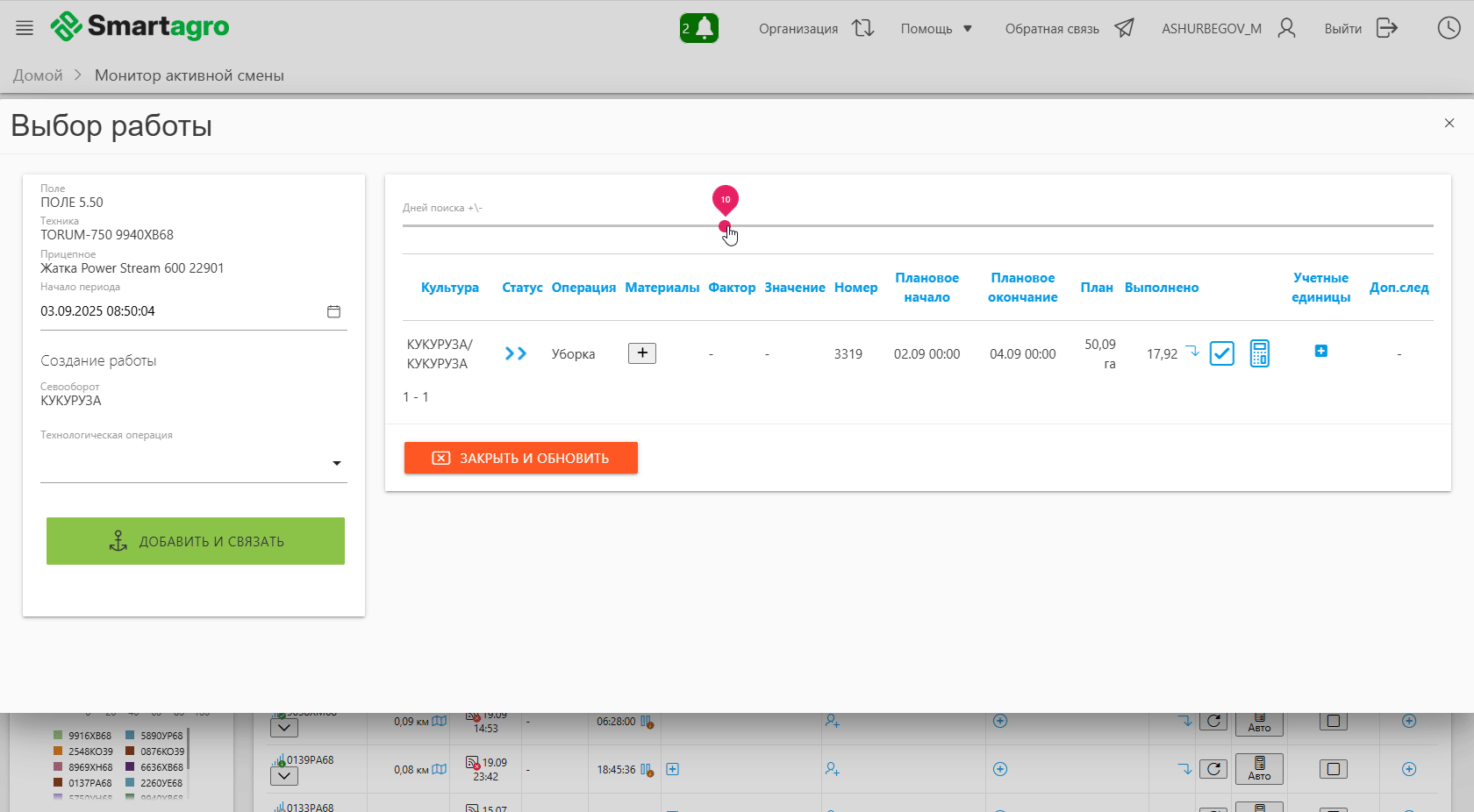Open the hamburger navigation menu
Viewport: 1474px width, 812px height.
point(25,28)
